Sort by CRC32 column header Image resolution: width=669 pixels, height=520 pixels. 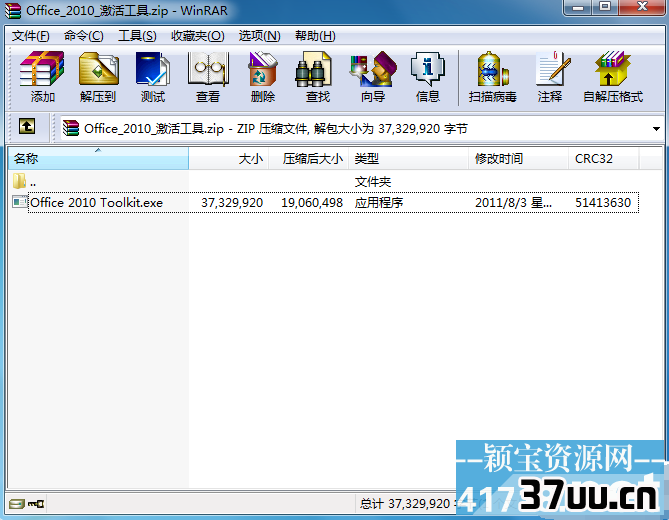coord(604,159)
